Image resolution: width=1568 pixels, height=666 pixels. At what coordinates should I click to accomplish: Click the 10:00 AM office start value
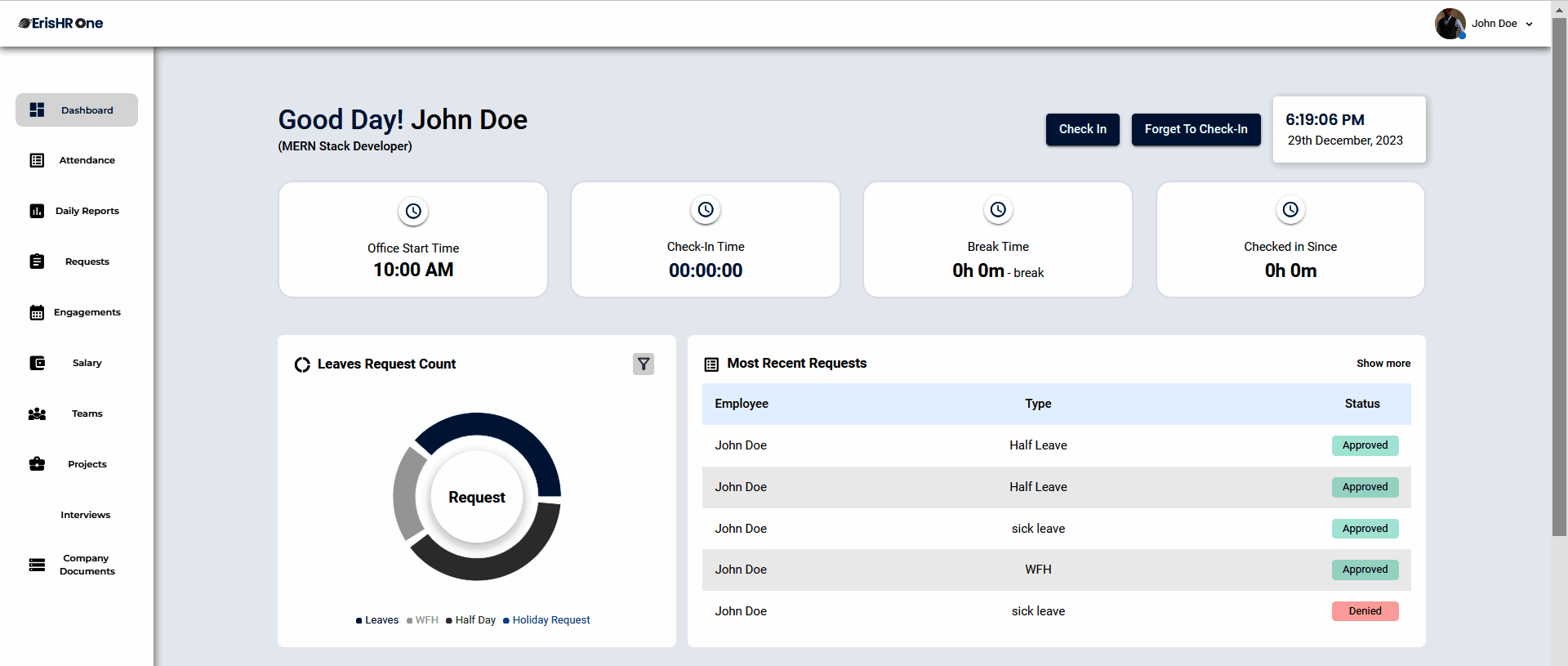413,270
